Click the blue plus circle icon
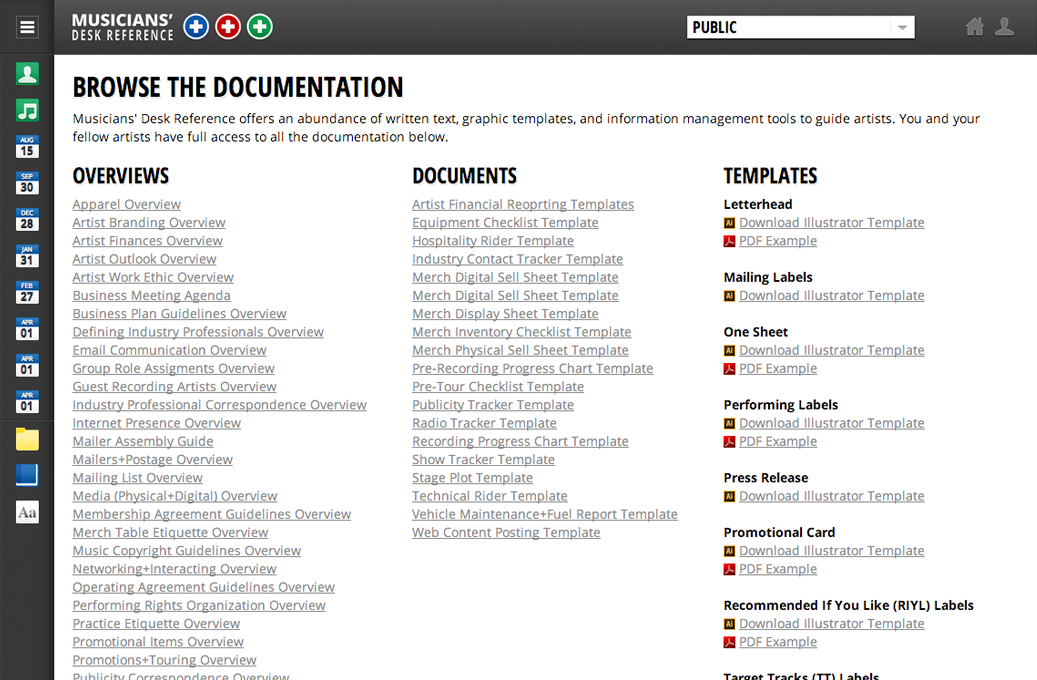The width and height of the screenshot is (1037, 680). click(196, 27)
